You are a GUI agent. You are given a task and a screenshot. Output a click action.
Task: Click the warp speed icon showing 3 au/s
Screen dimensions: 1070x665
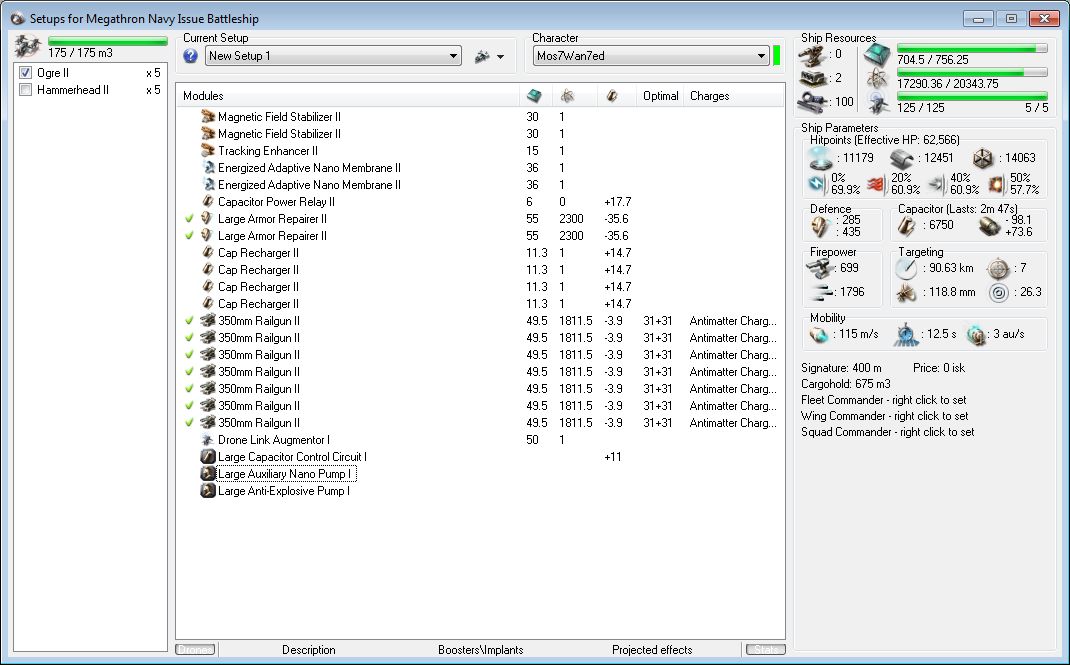point(977,334)
